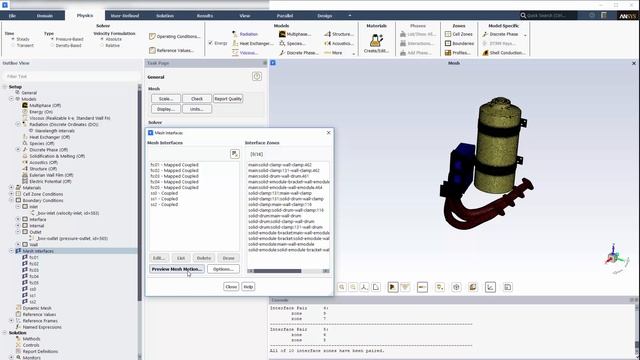Viewport: 640px width, 360px height.
Task: Open Shell Conduction in Model Specific
Action: tap(504, 53)
